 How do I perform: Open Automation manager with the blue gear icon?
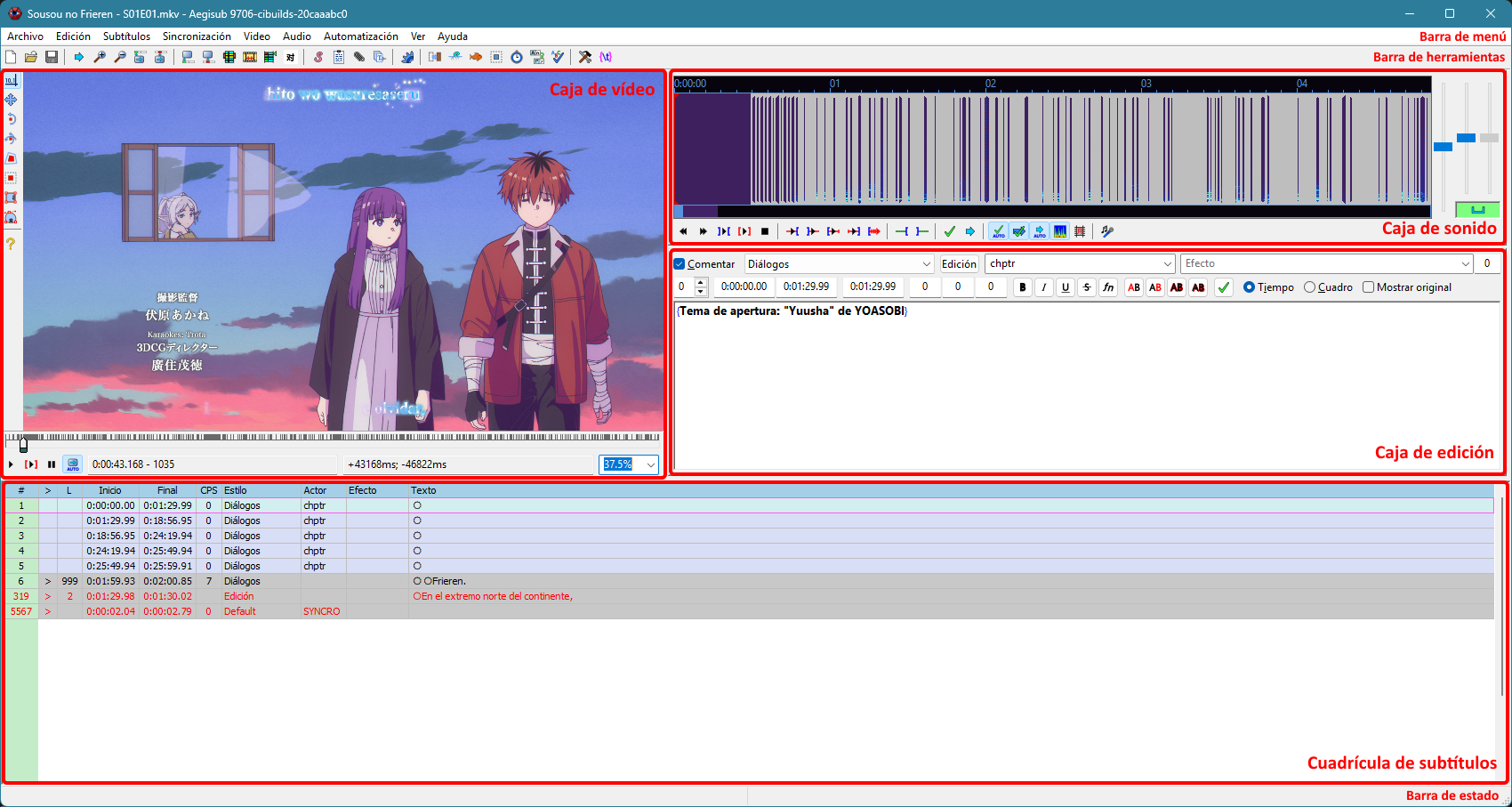(x=407, y=57)
